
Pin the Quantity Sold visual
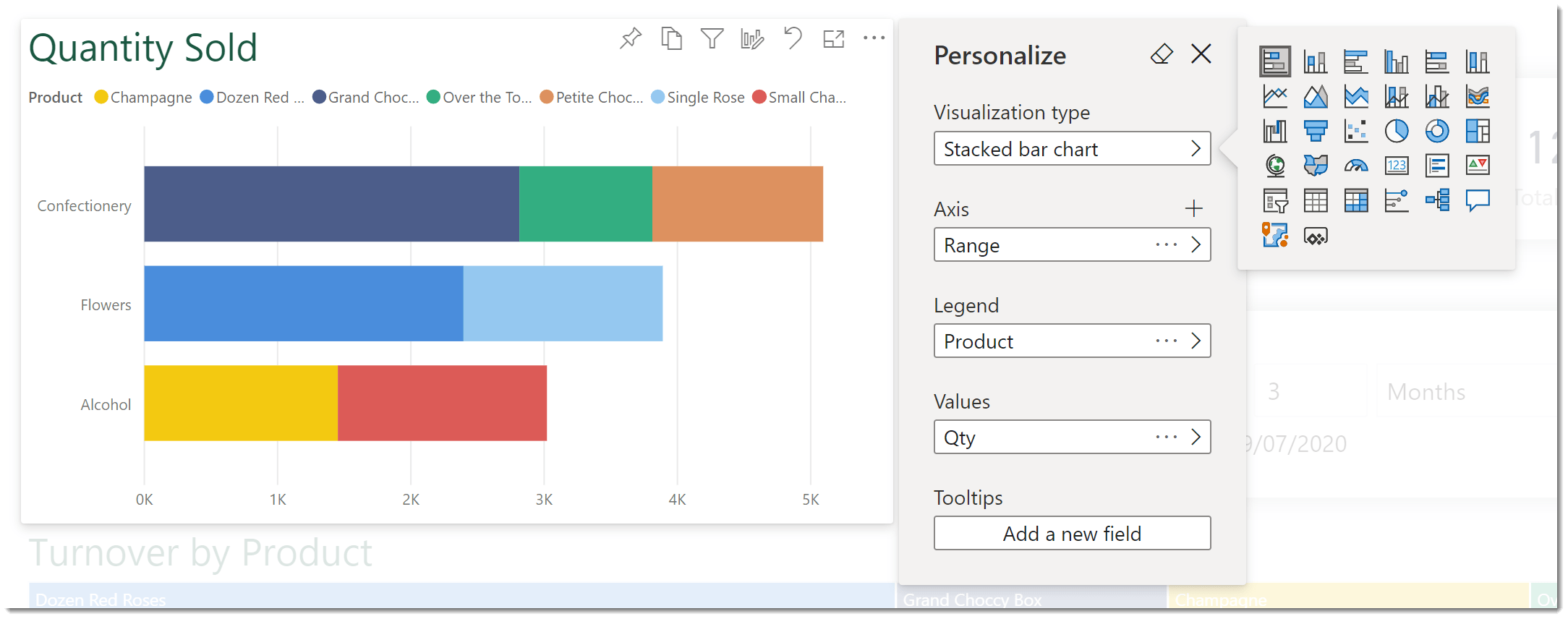[x=631, y=38]
